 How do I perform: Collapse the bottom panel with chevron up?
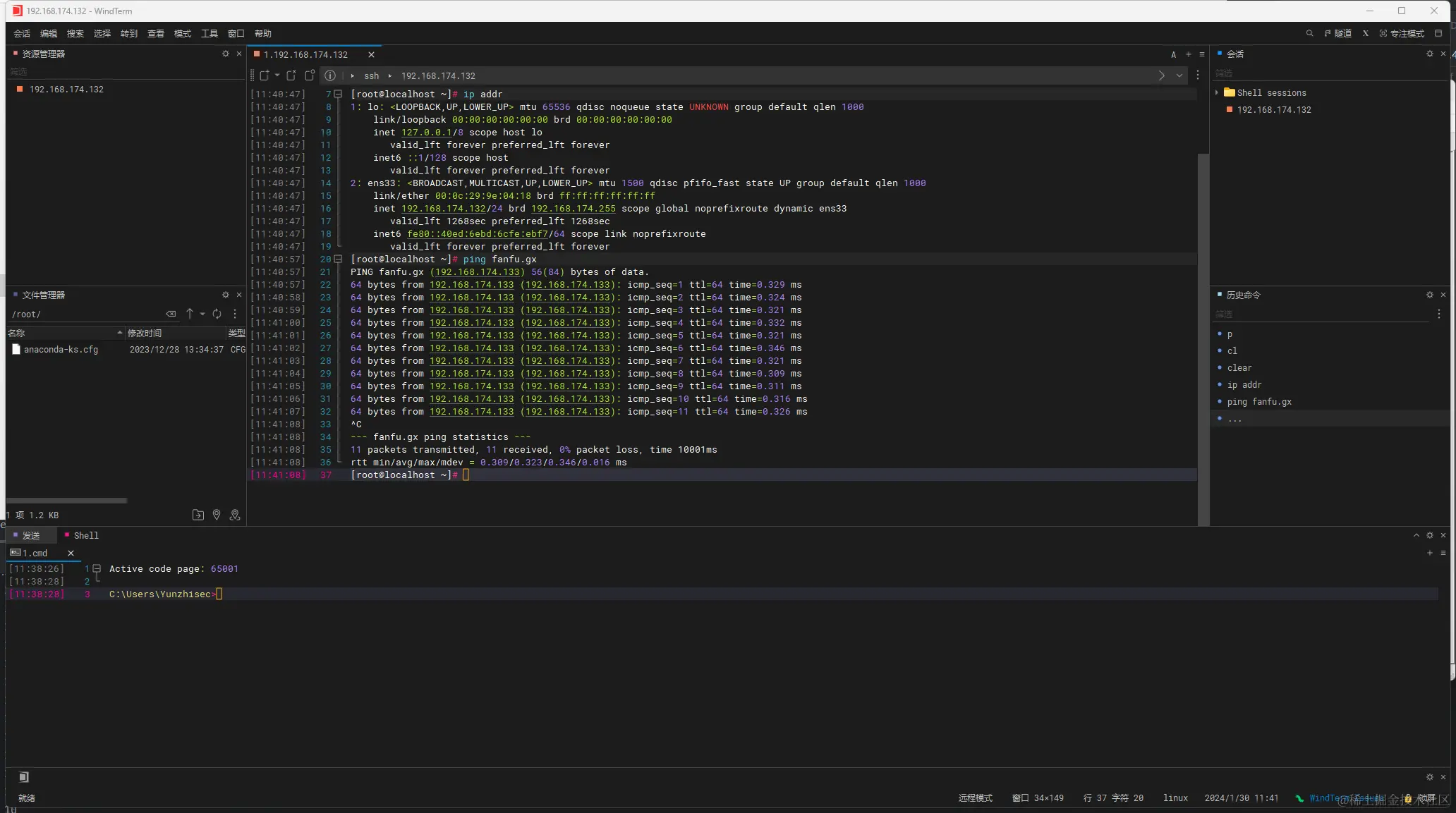(x=1416, y=535)
